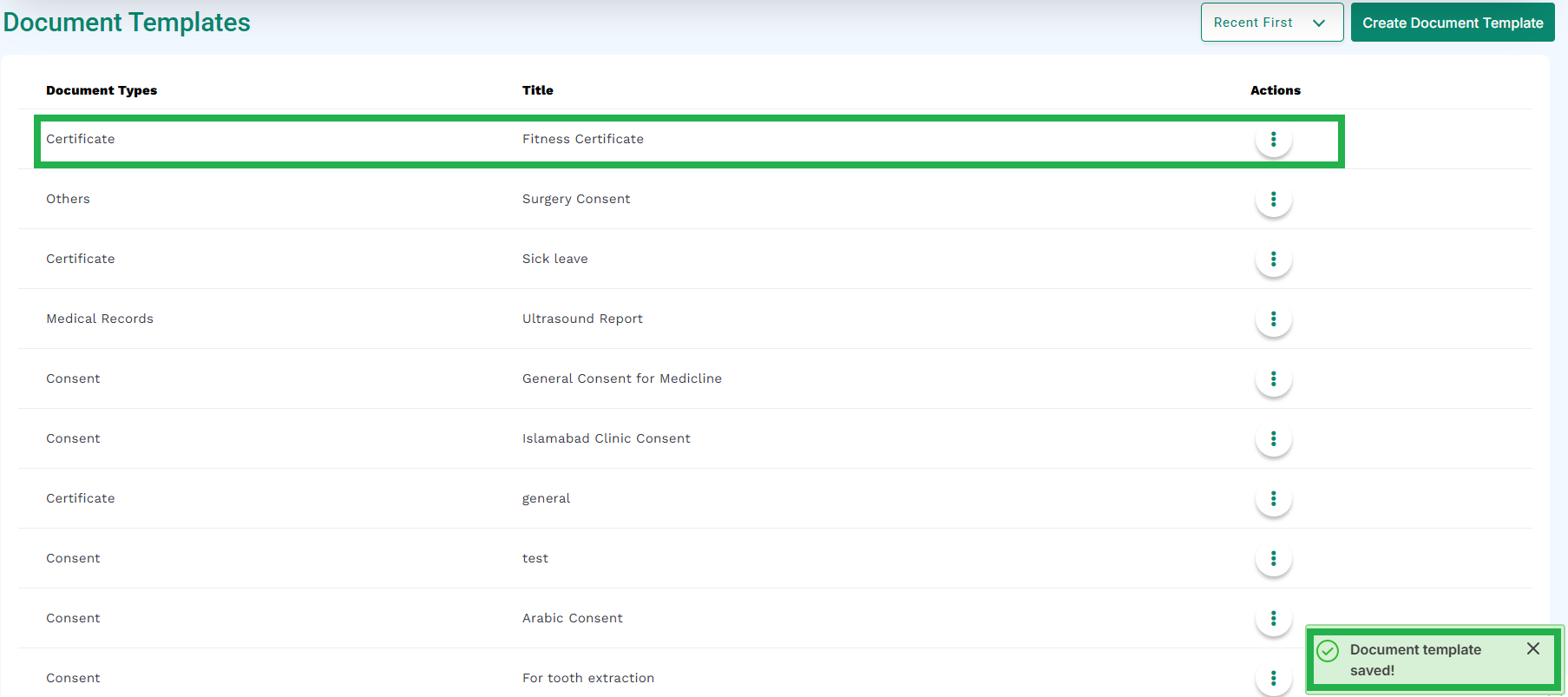
Task: Click the Title column header
Action: (x=538, y=90)
